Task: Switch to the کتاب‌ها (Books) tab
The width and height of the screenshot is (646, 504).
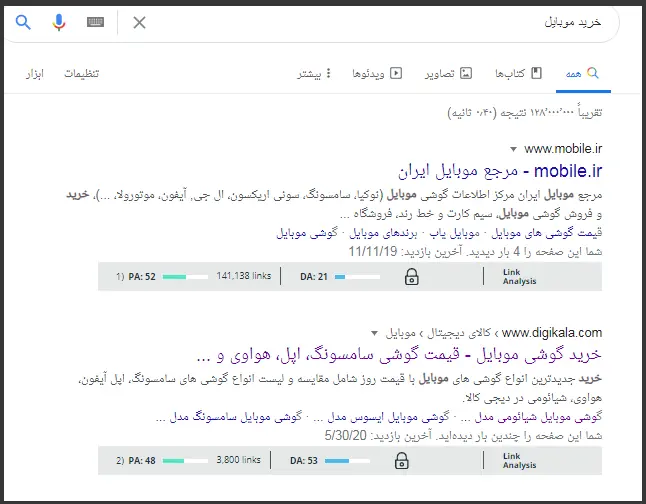Action: coord(518,74)
